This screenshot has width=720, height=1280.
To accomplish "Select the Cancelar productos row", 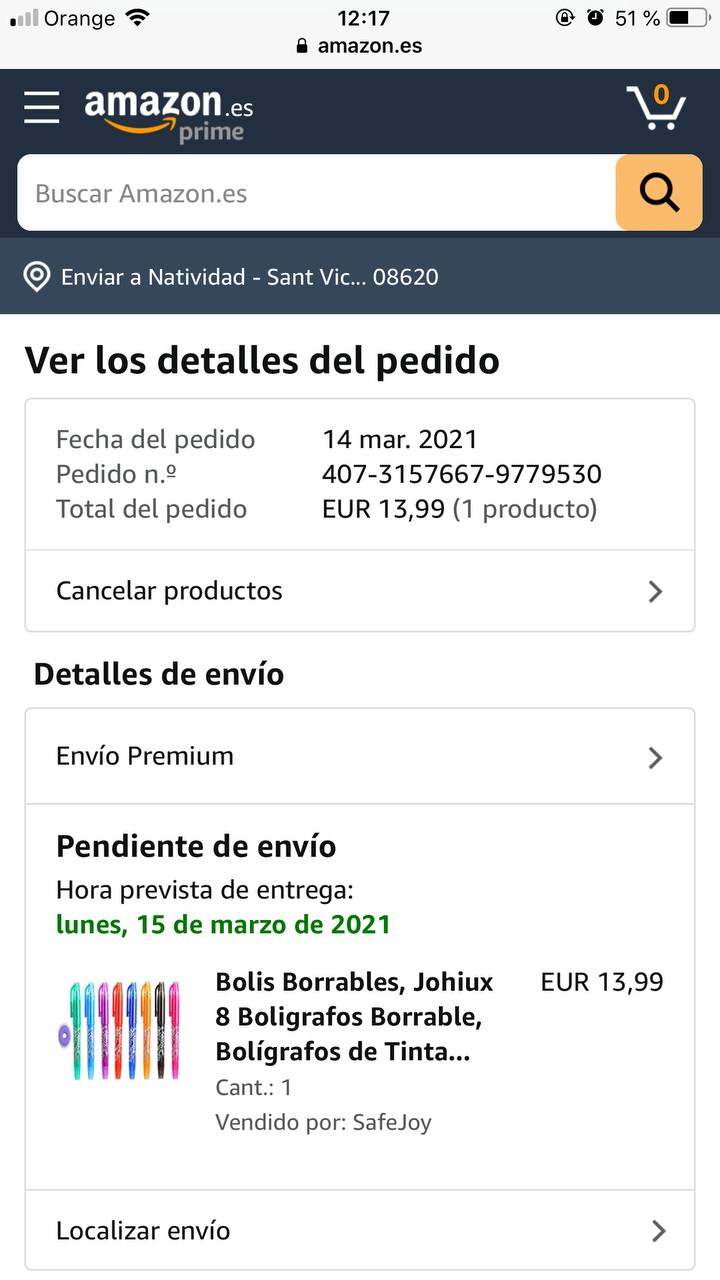I will point(360,591).
